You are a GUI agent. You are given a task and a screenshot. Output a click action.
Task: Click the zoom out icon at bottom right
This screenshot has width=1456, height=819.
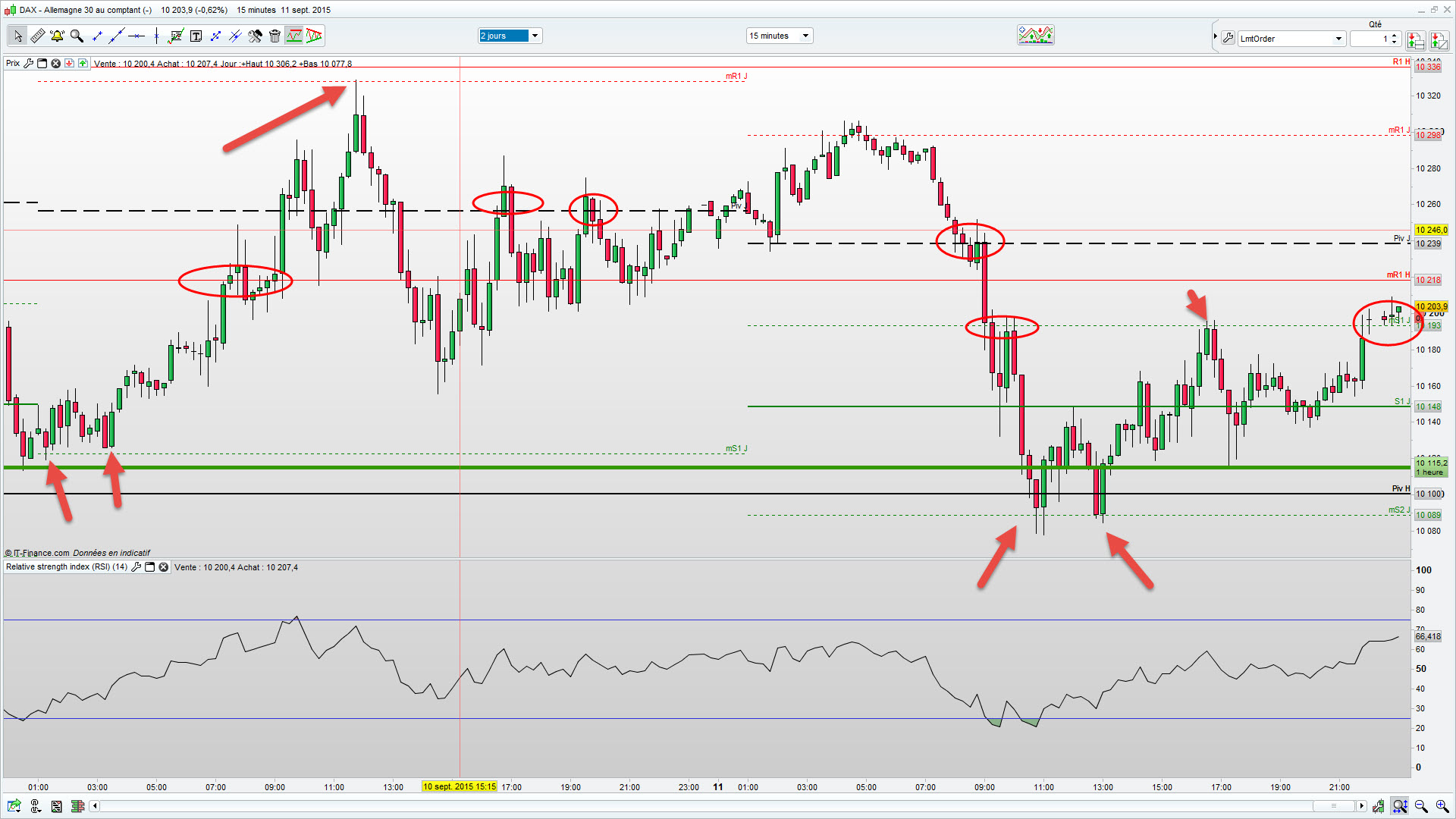(1420, 806)
